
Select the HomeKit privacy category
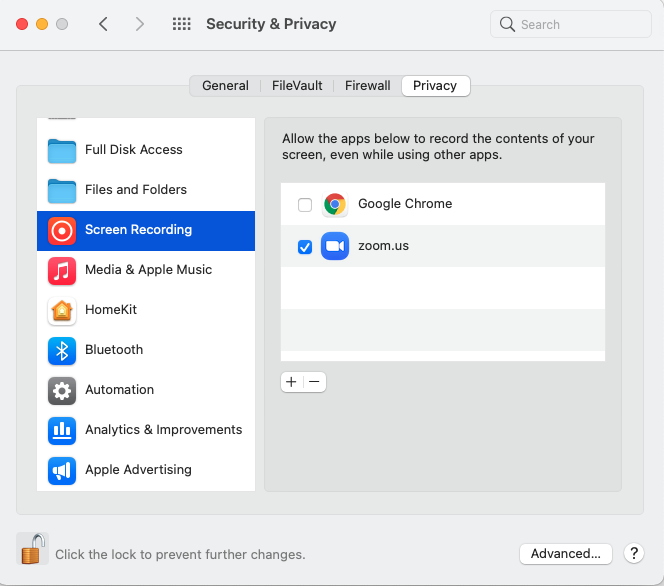point(110,310)
